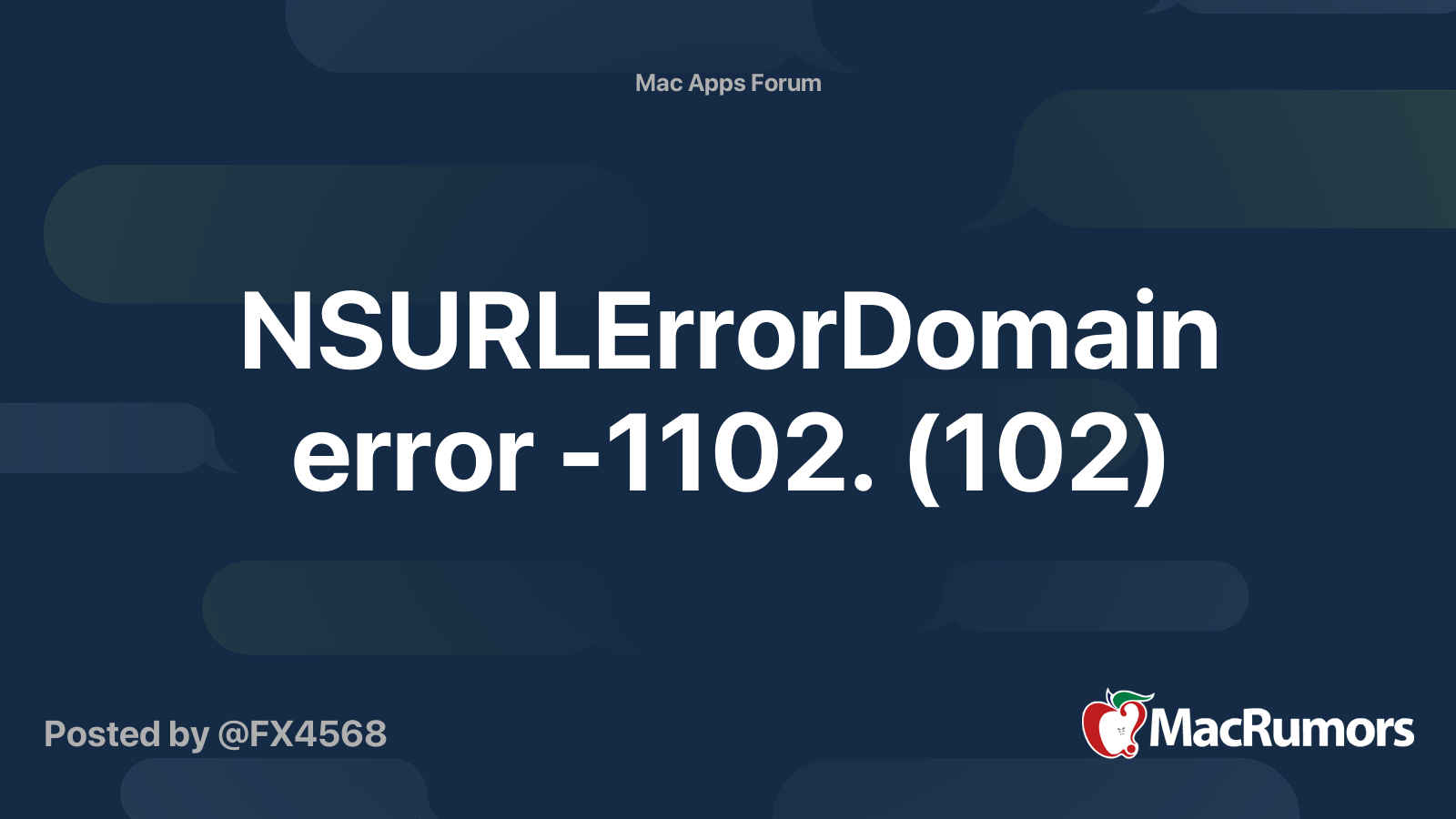1456x819 pixels.
Task: Click the second title line starting with error
Action: click(x=729, y=454)
